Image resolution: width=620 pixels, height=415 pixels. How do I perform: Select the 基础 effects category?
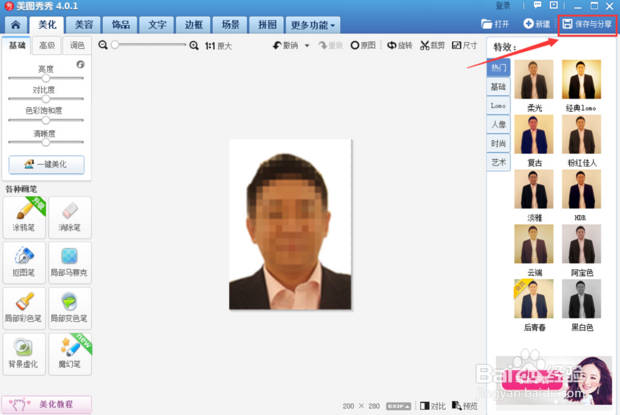(498, 87)
